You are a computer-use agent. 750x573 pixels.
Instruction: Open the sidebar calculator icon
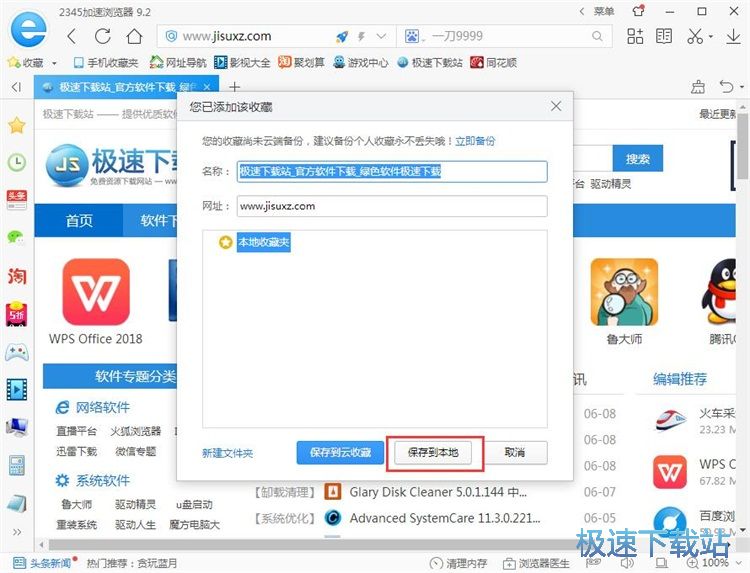pyautogui.click(x=17, y=464)
